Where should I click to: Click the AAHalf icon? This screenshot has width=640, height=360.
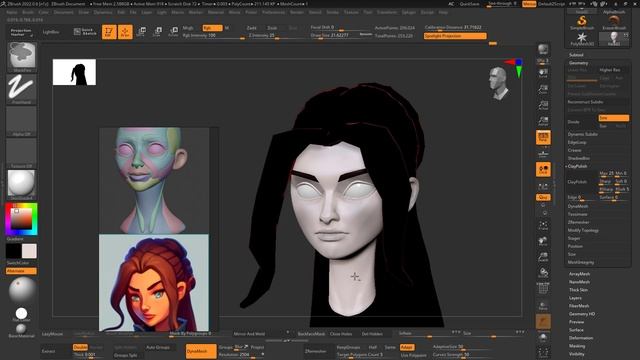point(543,121)
